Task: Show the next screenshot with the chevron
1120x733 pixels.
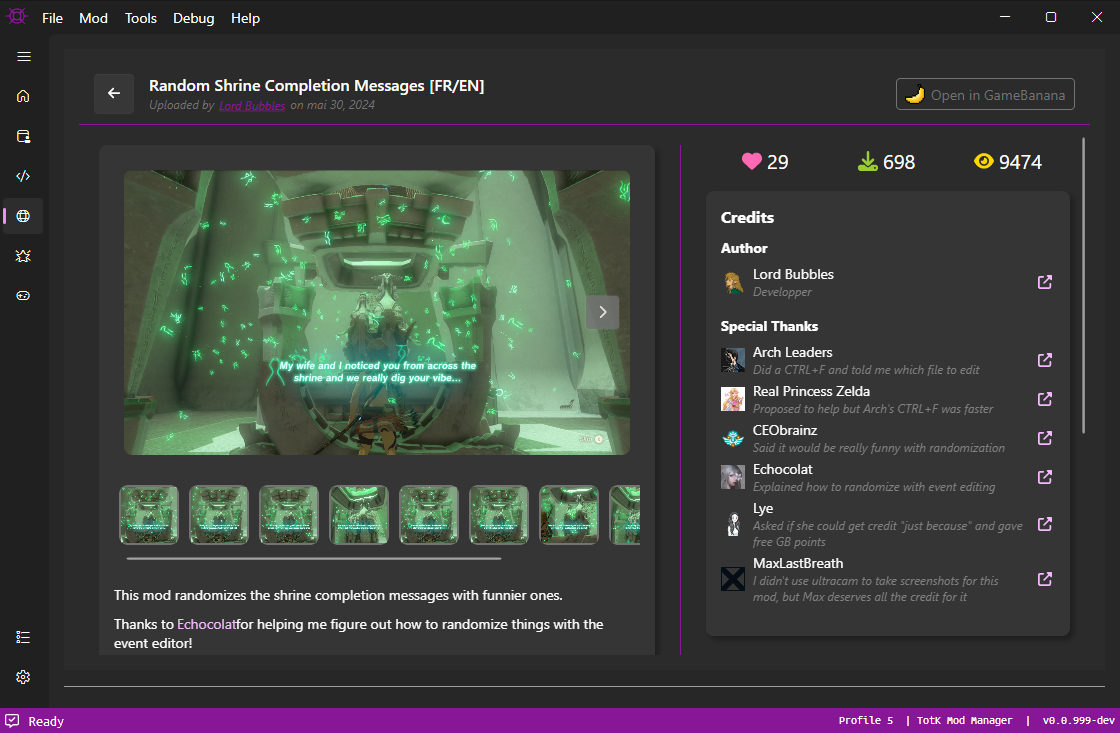Action: (602, 312)
